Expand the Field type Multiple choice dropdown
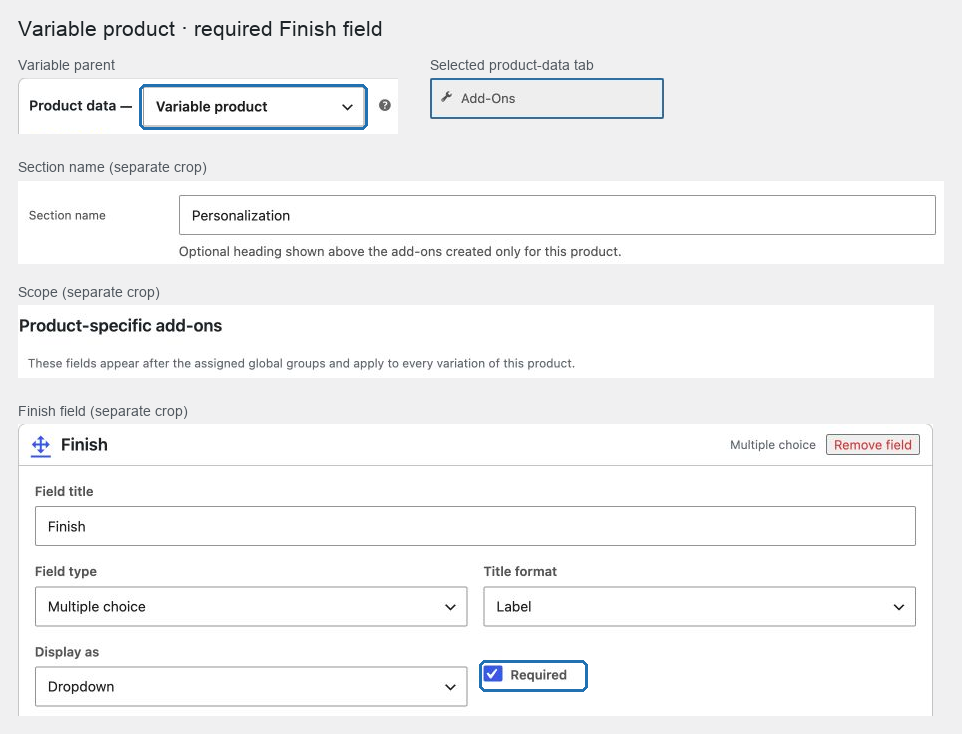Screen dimensions: 962x734 [x=251, y=606]
